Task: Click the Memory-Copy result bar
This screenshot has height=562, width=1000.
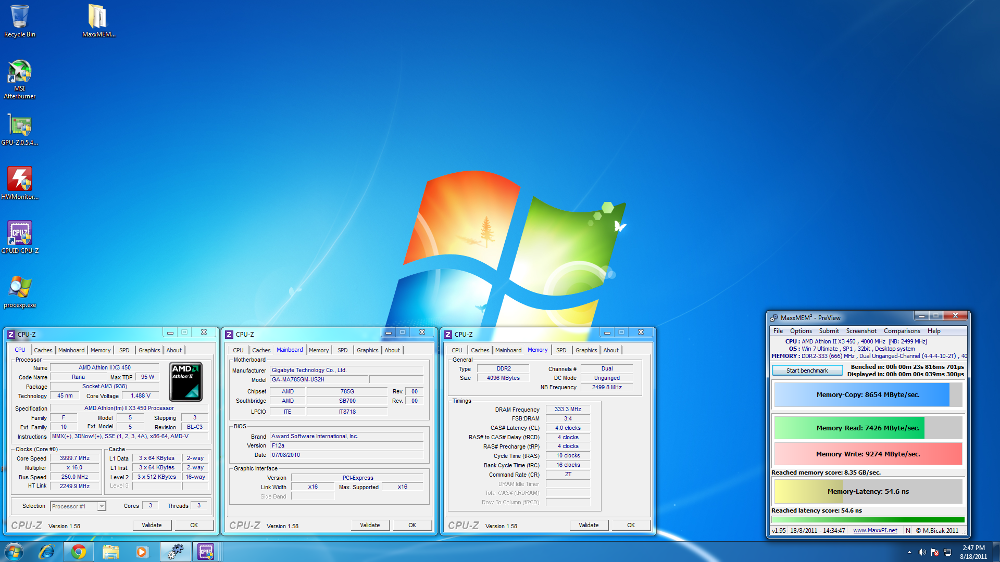Action: tap(868, 395)
